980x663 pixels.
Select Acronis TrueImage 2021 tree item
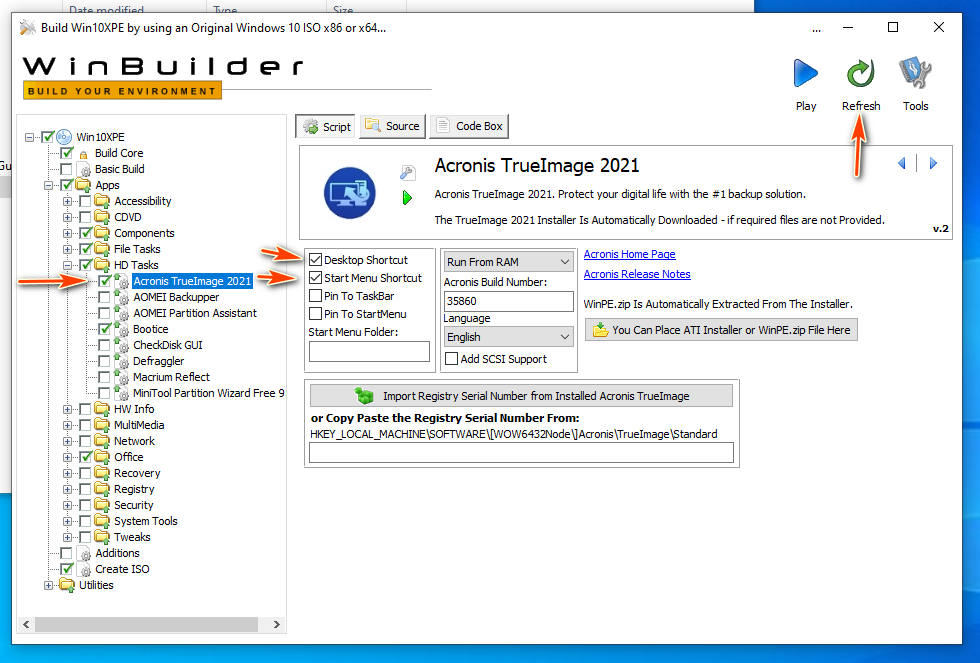[x=192, y=281]
